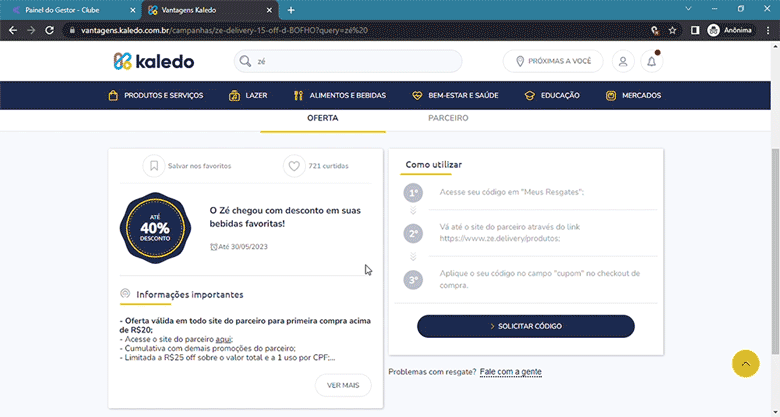The height and width of the screenshot is (417, 780).
Task: Click the Mercados category icon
Action: tap(611, 96)
